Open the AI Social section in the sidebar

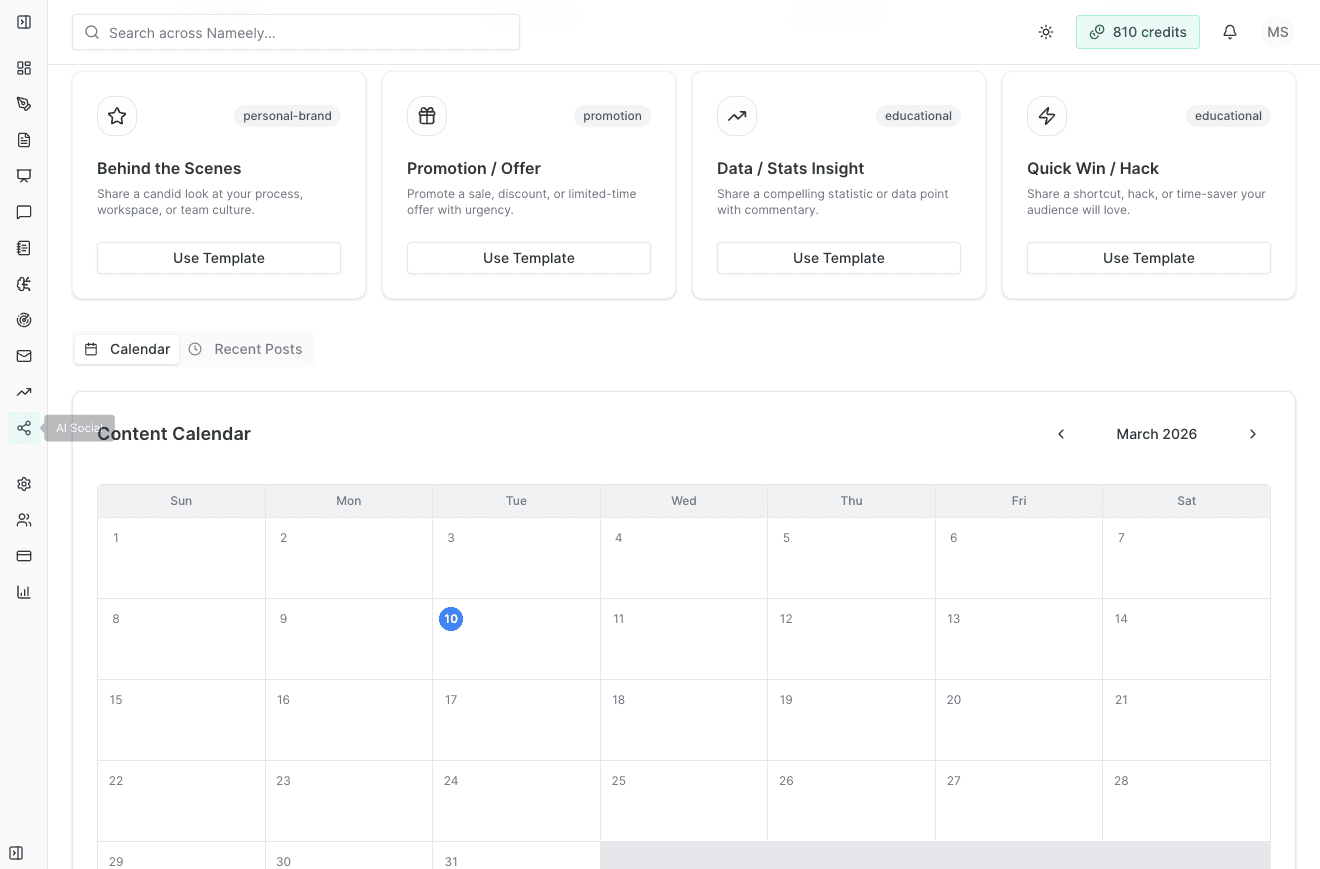[x=23, y=427]
